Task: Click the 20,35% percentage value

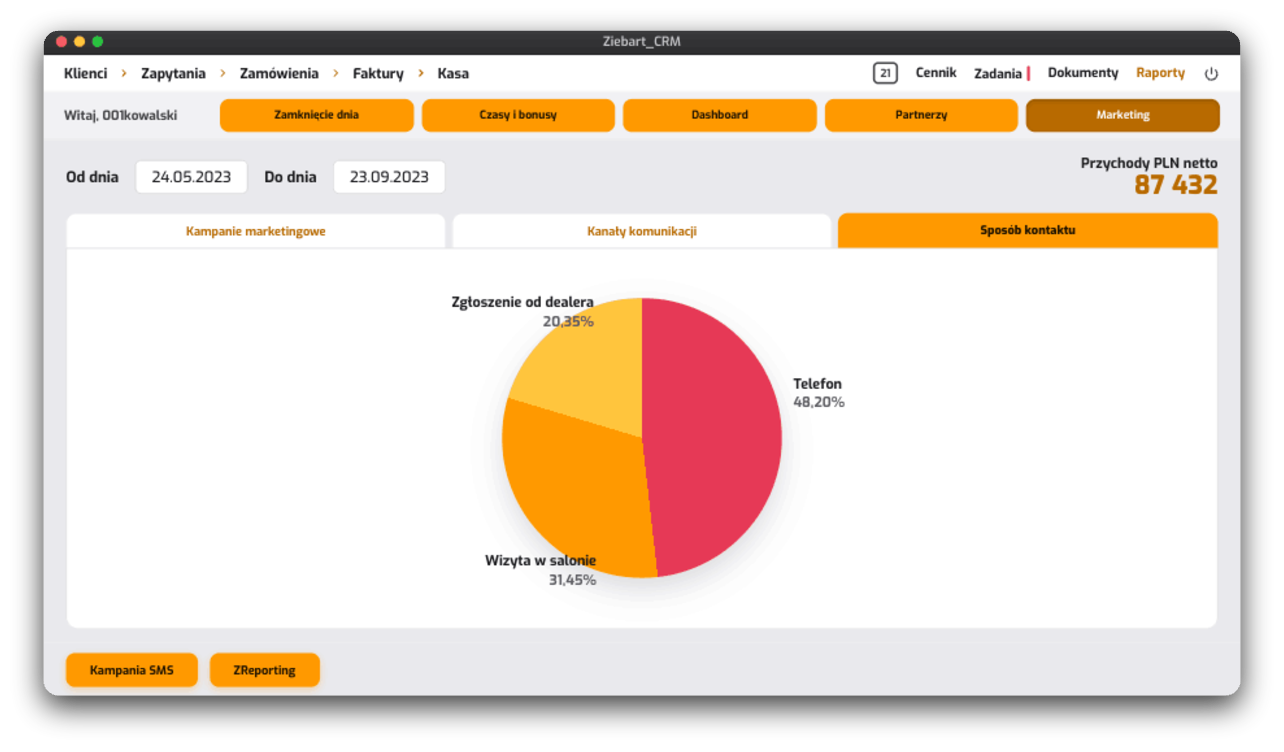Action: 568,322
